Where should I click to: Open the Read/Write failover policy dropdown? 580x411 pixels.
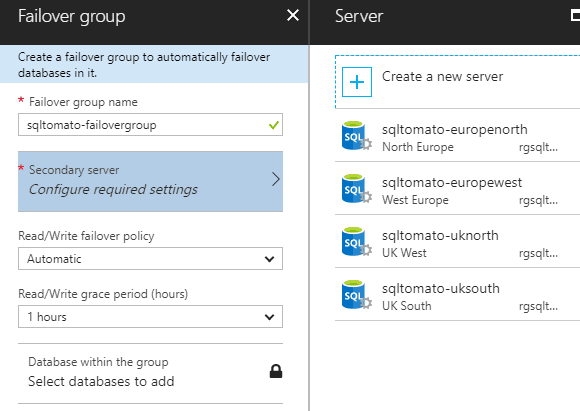150,259
